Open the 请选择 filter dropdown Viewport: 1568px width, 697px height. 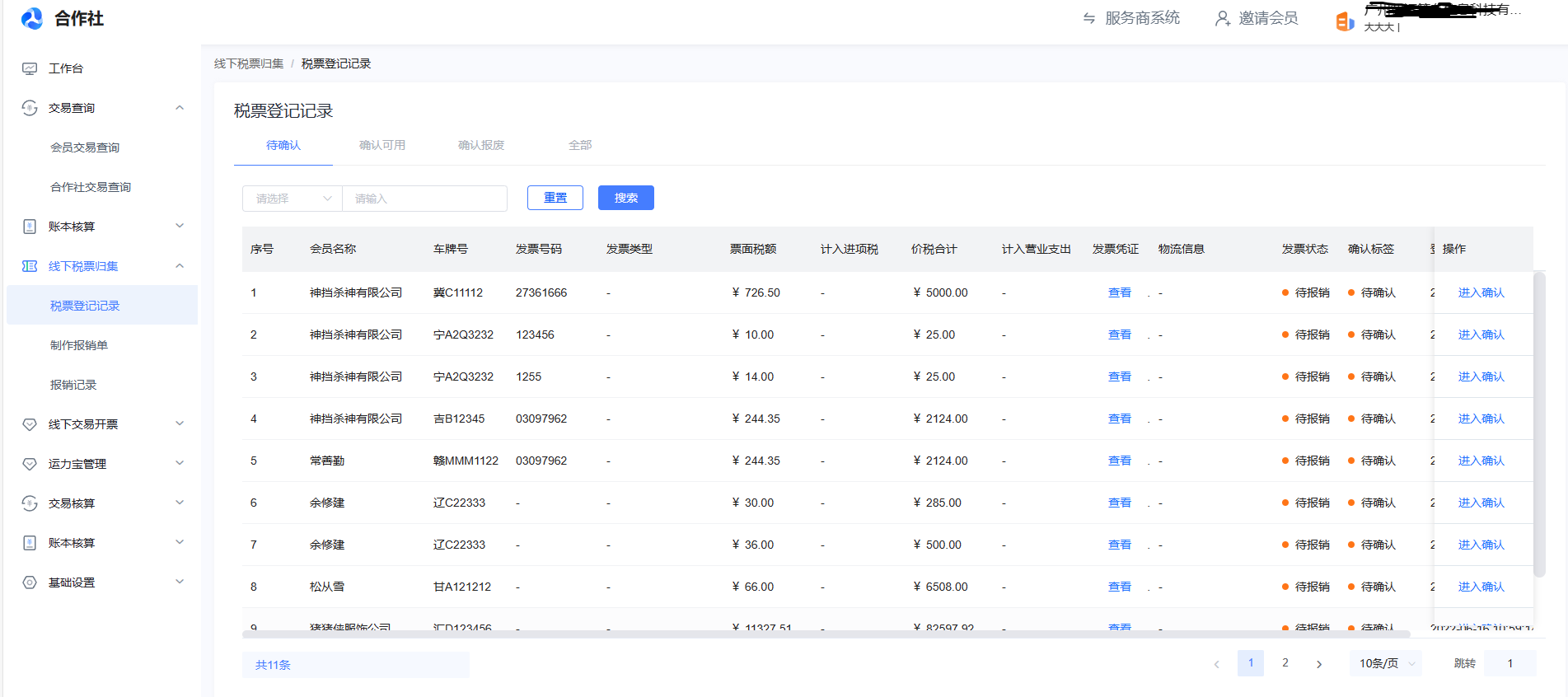pos(293,199)
